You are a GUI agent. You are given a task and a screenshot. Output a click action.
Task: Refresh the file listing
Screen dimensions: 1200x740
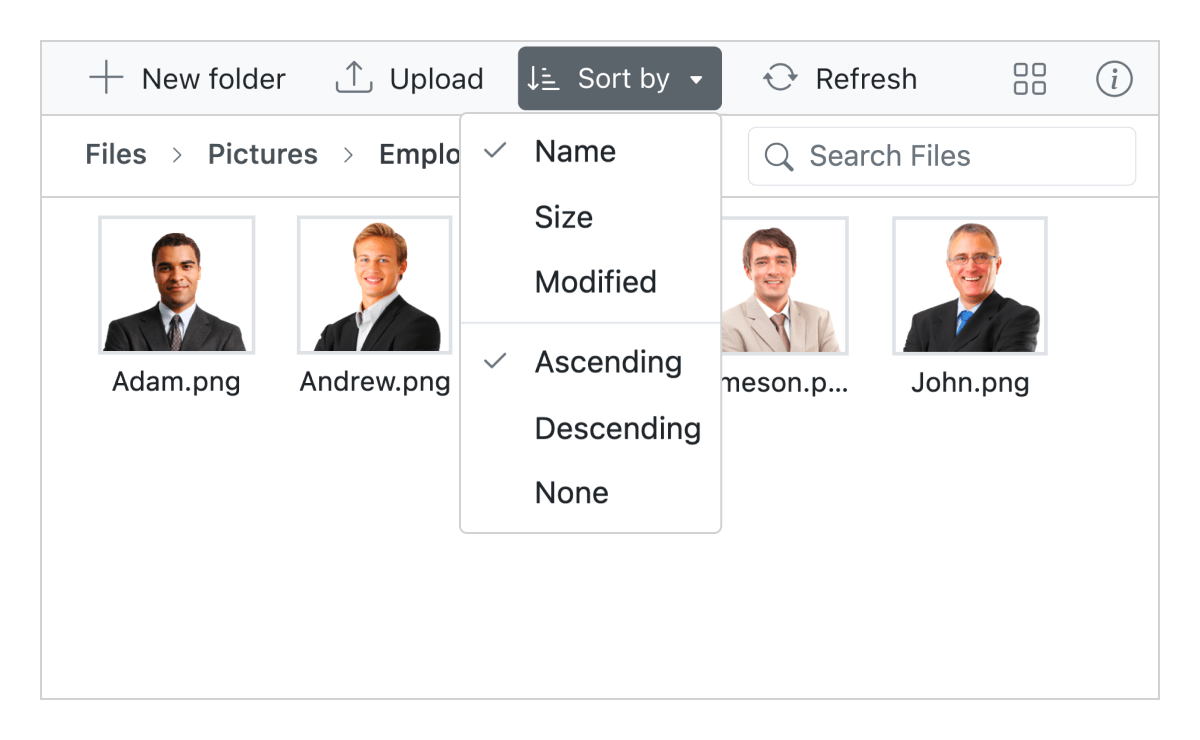coord(840,78)
